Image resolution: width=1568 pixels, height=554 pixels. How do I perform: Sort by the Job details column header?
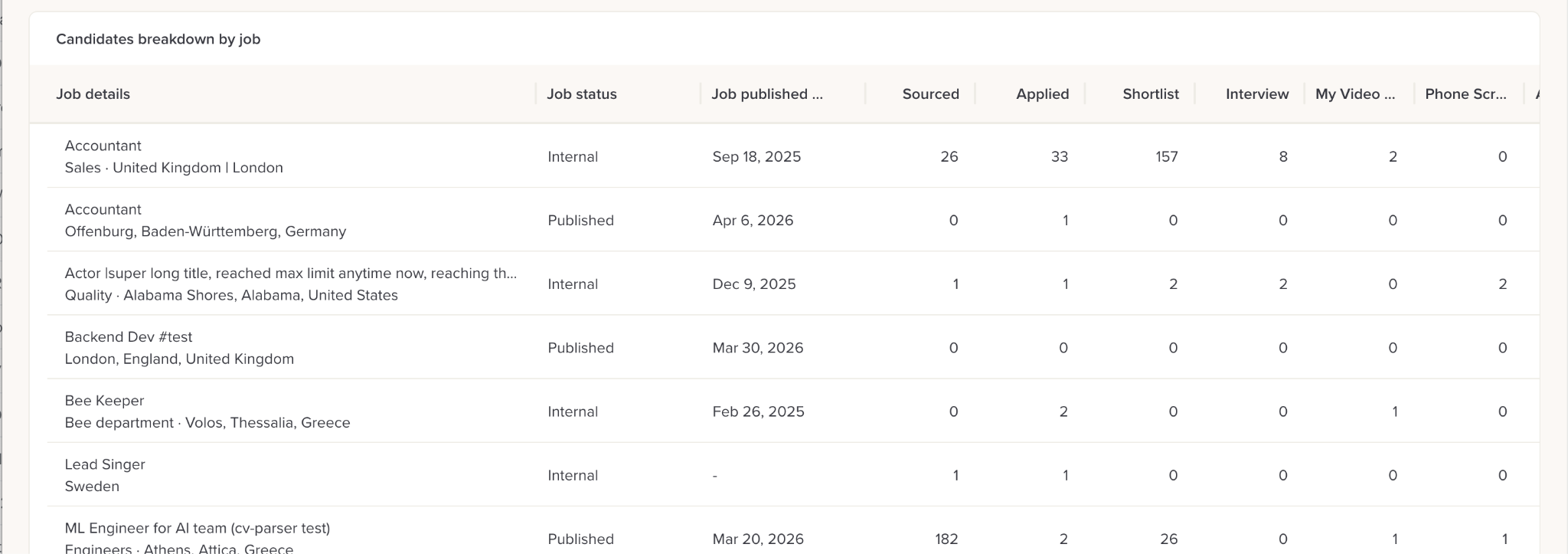pos(93,94)
